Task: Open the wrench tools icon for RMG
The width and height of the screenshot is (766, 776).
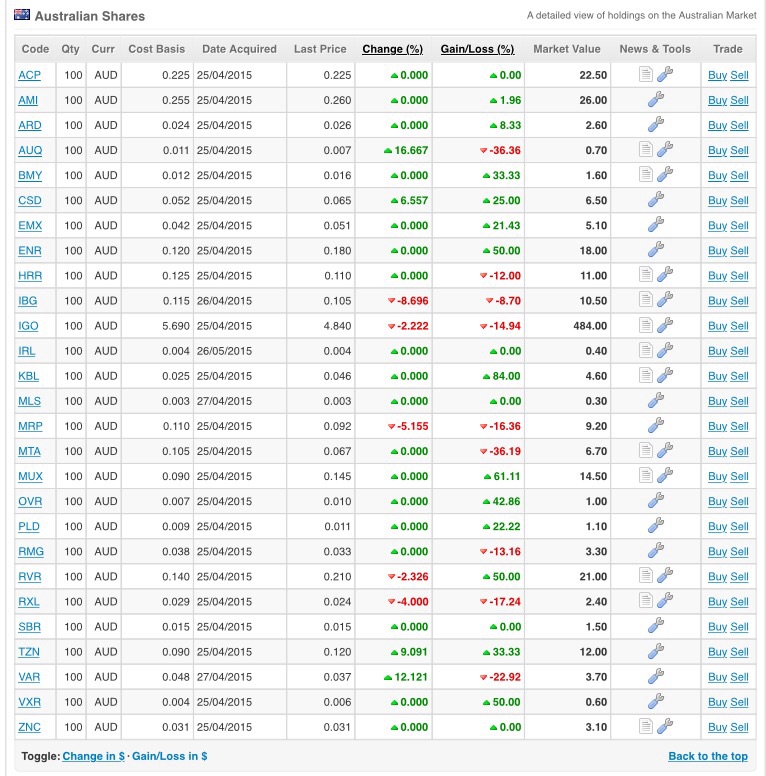Action: 656,551
